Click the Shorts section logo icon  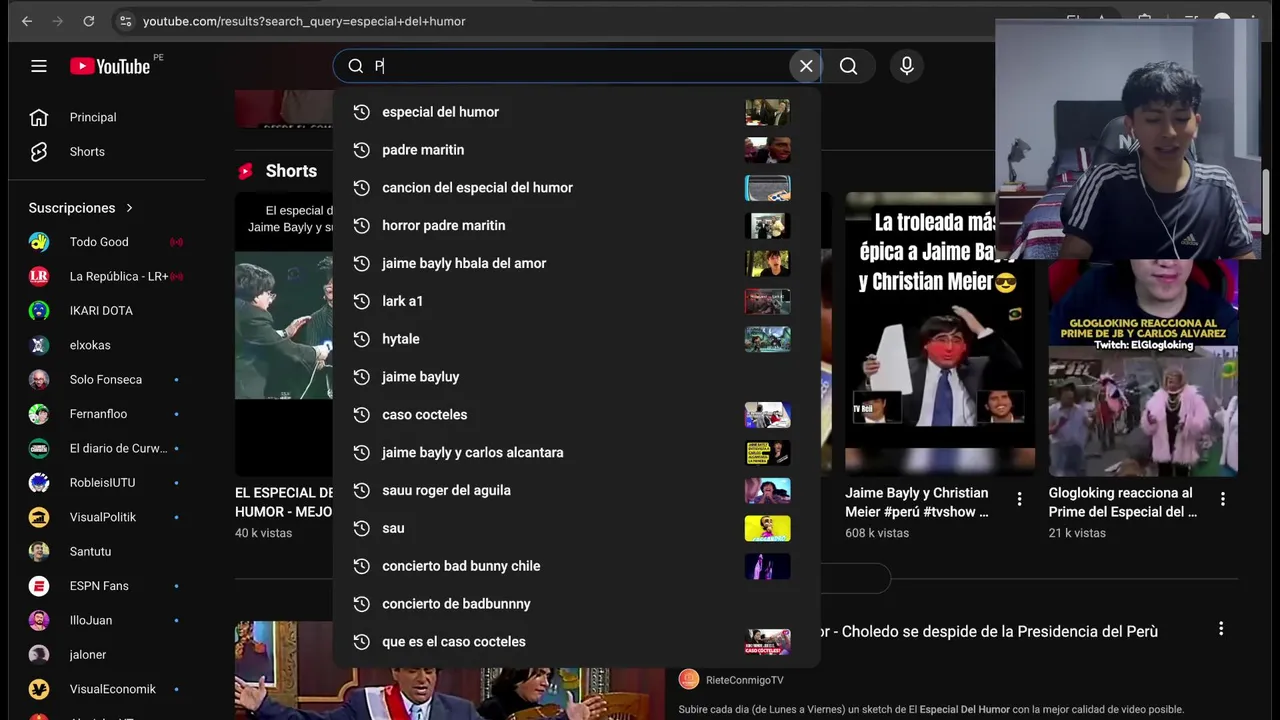(246, 172)
